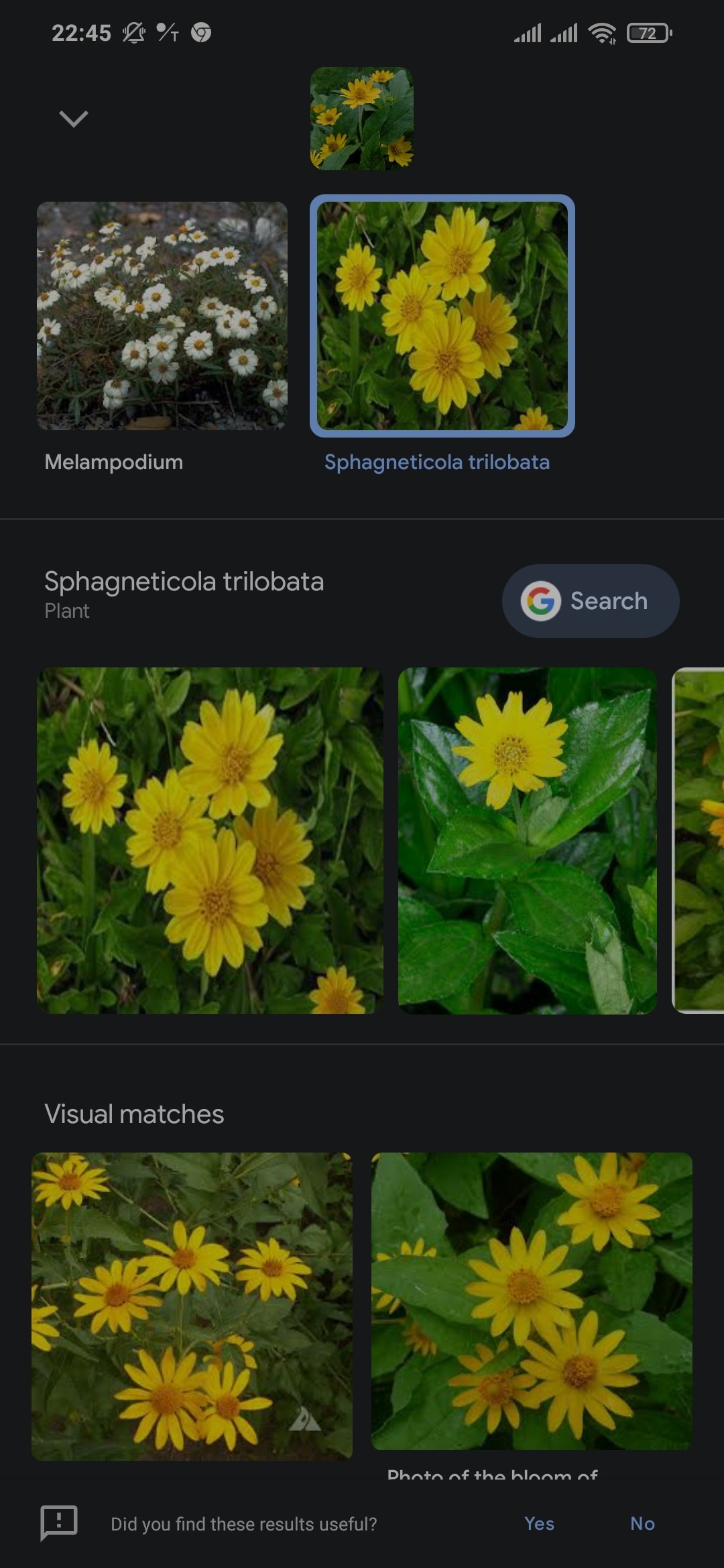Tap the source logo on left match
724x1568 pixels.
305,1419
